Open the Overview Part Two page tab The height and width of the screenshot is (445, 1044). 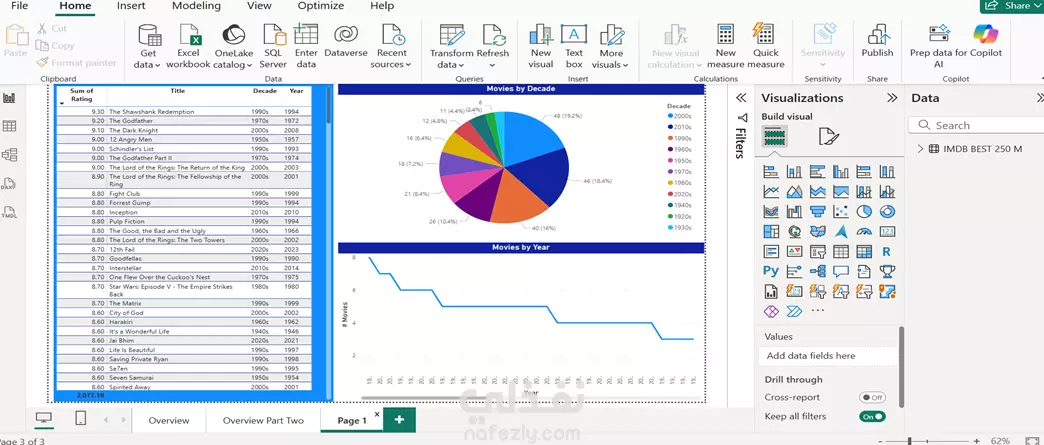(263, 420)
